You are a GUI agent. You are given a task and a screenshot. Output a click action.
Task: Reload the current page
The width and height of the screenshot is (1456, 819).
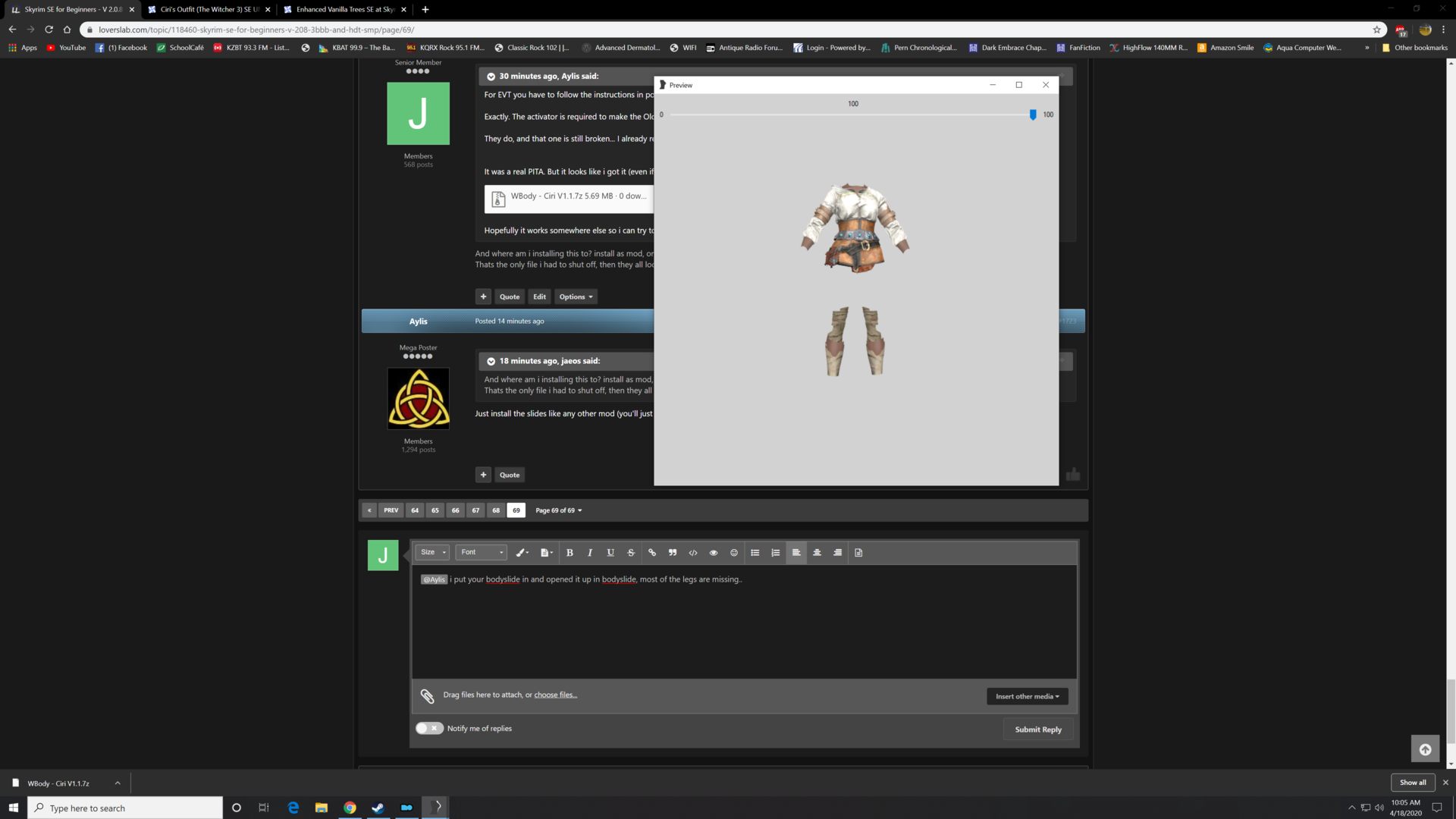coord(49,30)
